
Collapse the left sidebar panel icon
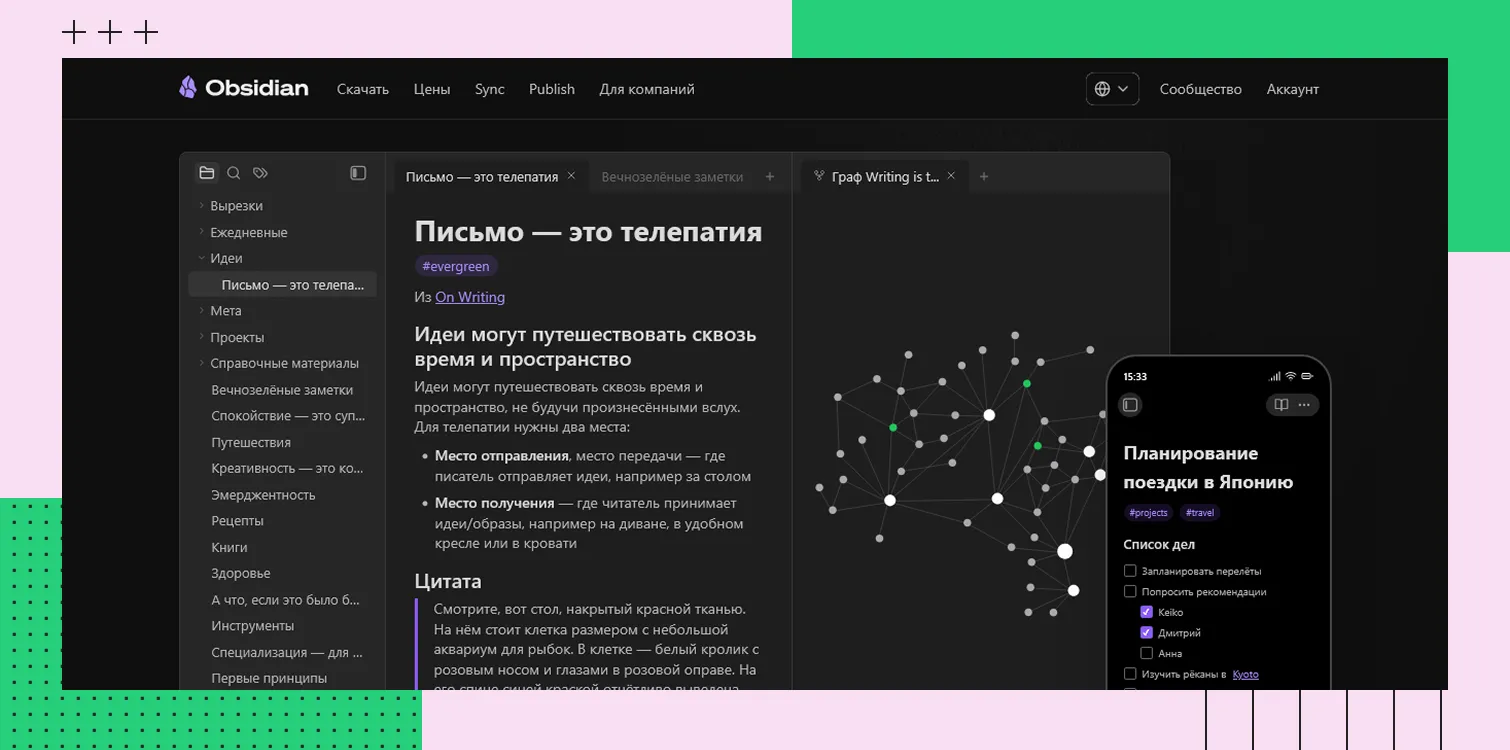[x=358, y=173]
